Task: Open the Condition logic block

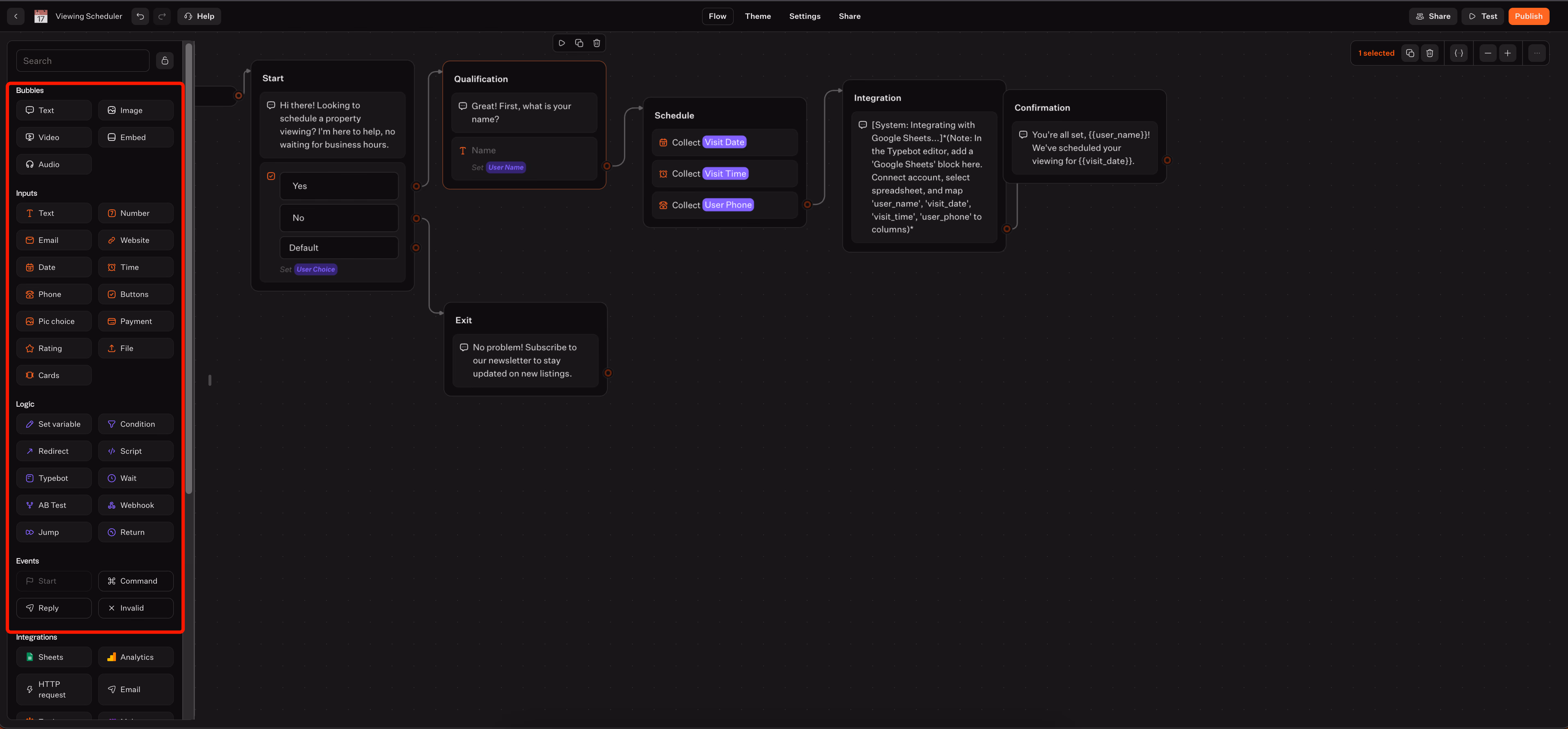Action: (x=135, y=424)
